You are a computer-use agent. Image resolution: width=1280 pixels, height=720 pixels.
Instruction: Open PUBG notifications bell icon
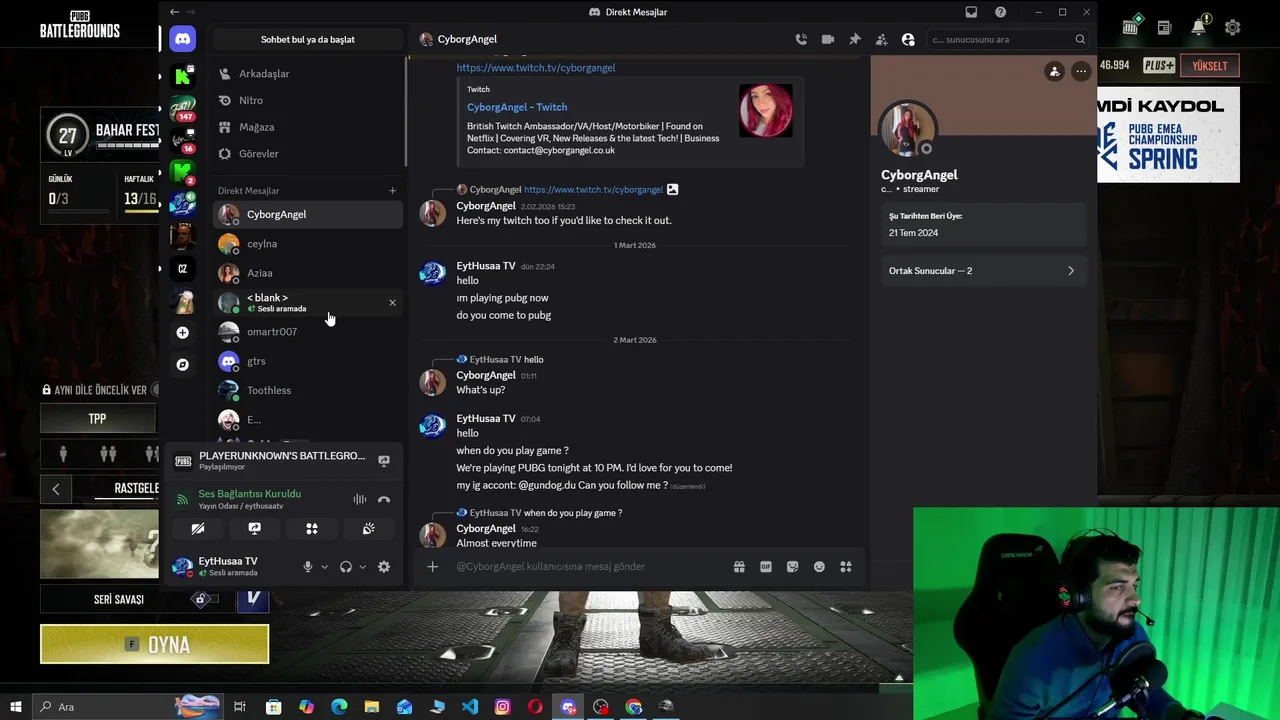click(1199, 27)
